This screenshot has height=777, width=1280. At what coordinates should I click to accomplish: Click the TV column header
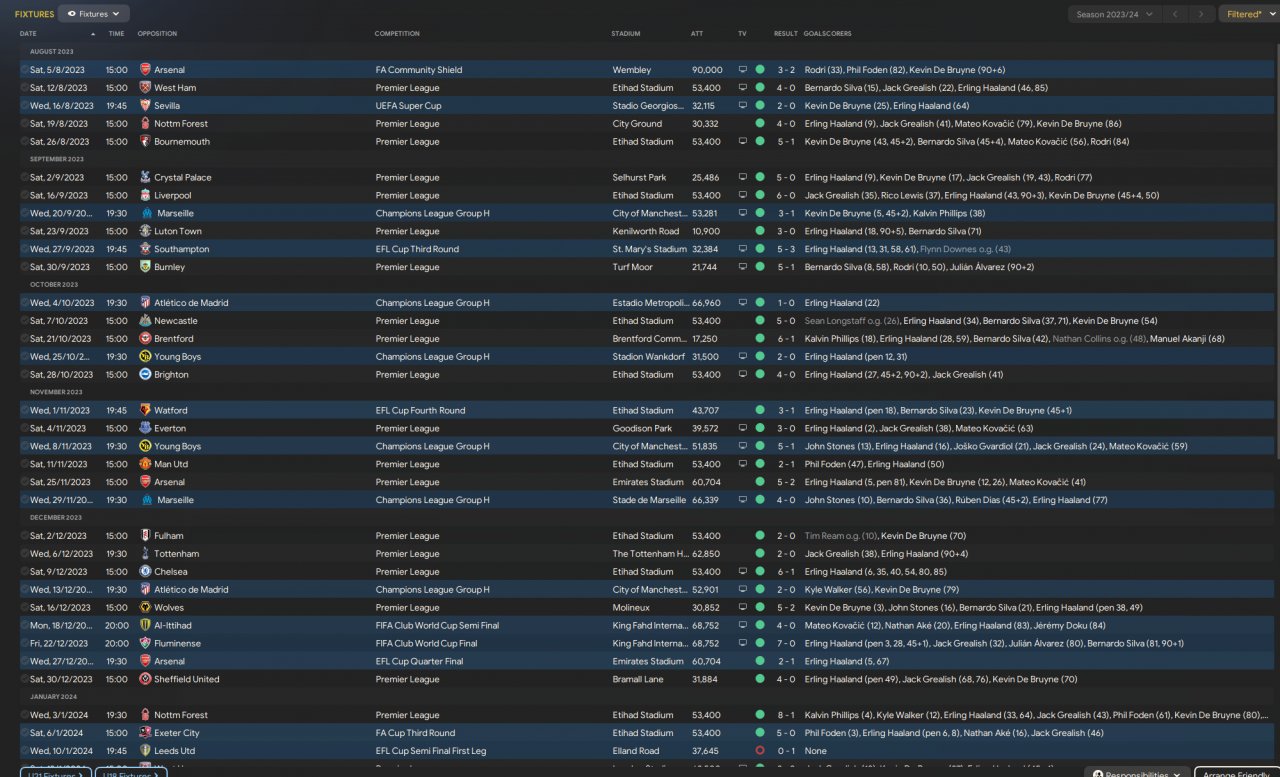742,34
